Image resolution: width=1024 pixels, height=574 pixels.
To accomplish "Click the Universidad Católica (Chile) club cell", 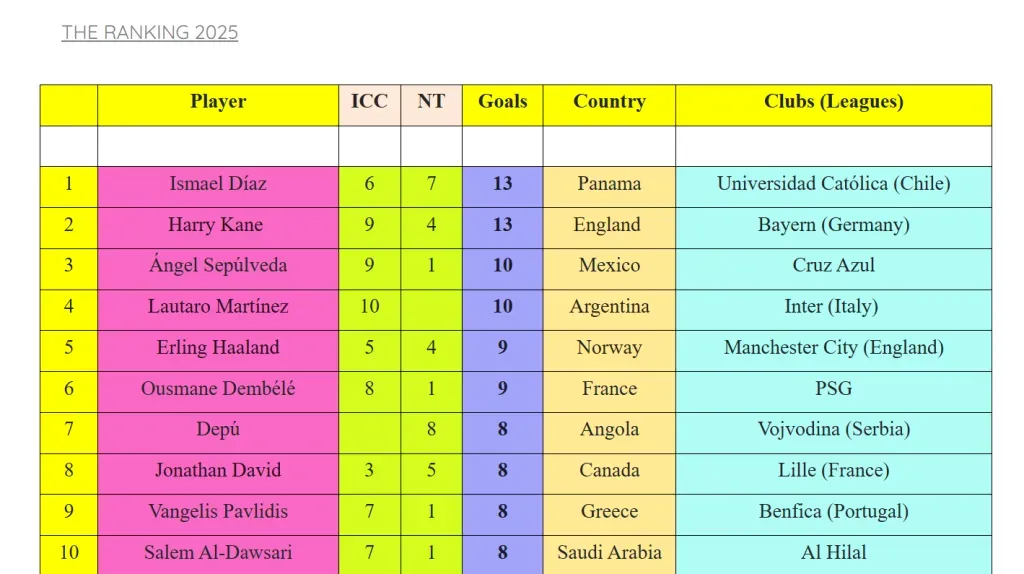I will click(833, 184).
